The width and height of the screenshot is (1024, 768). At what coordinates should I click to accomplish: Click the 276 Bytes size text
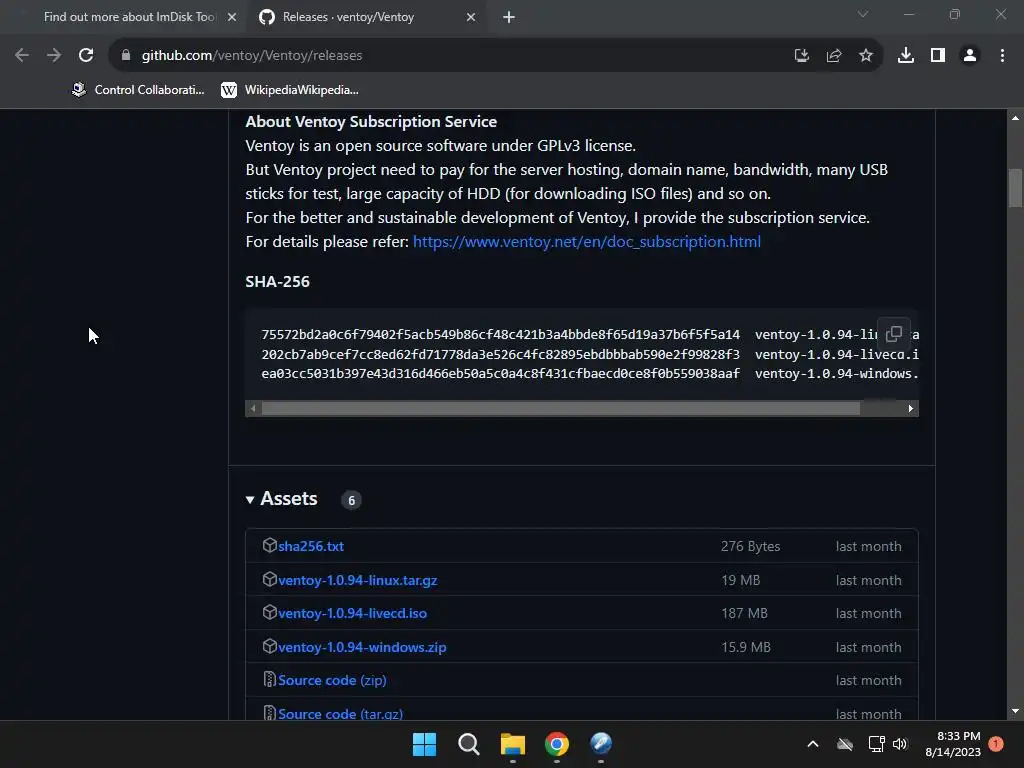[750, 547]
